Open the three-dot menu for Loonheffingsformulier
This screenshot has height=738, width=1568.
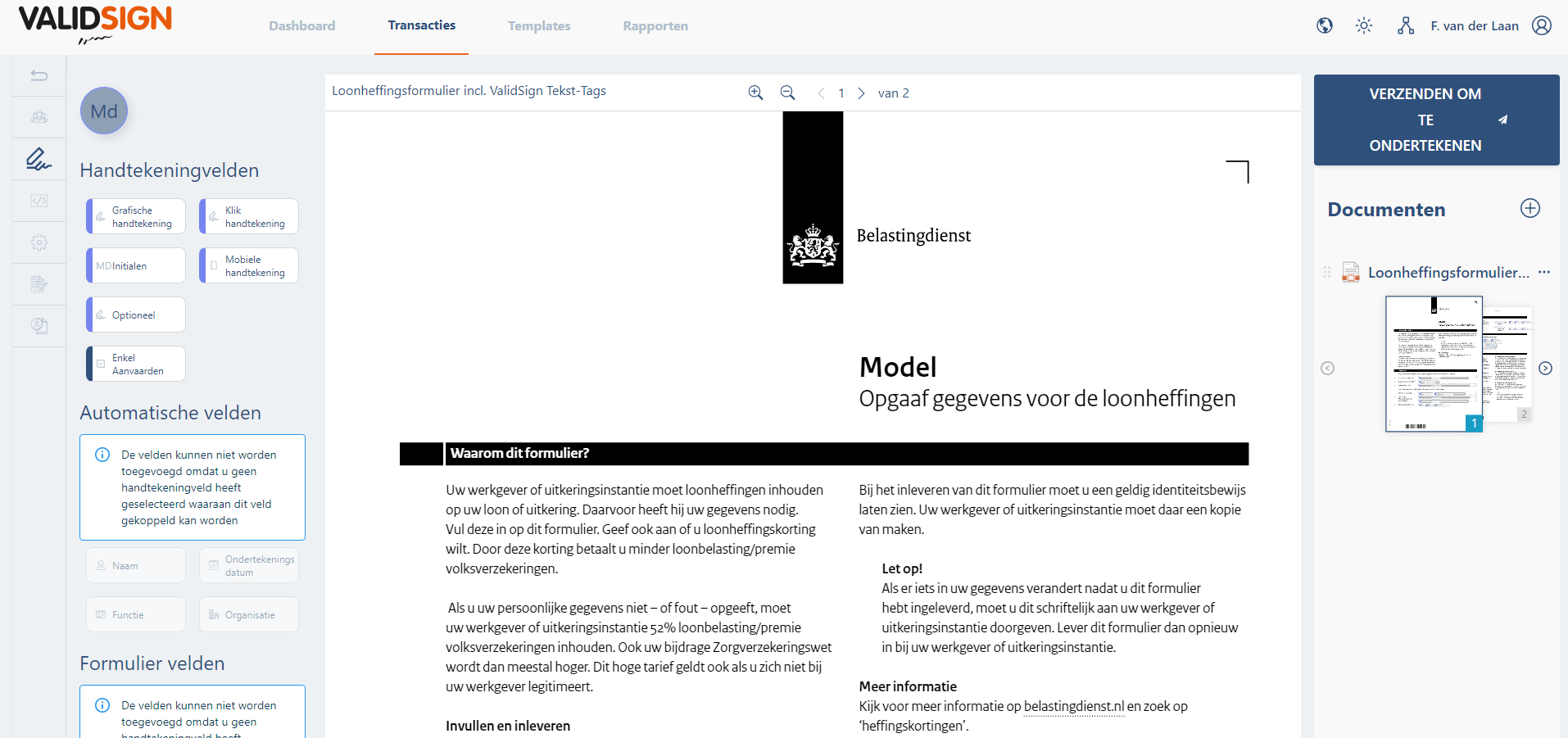1544,272
